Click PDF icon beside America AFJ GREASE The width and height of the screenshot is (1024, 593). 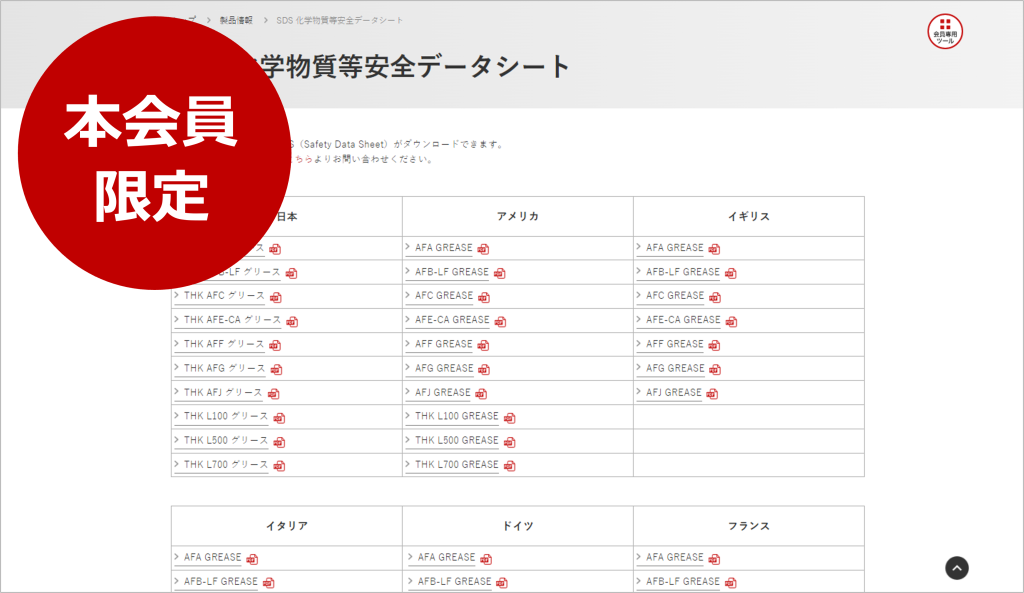tap(481, 394)
